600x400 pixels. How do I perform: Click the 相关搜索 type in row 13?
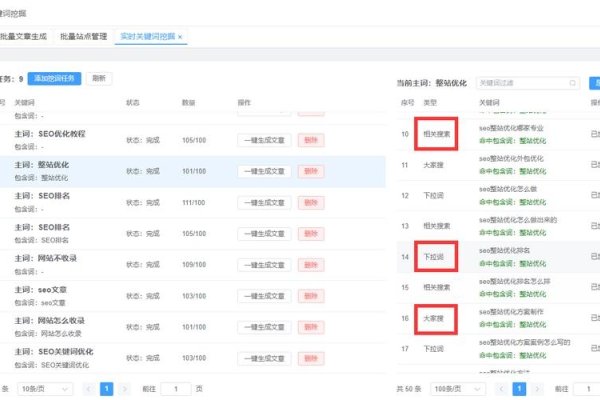coord(437,226)
